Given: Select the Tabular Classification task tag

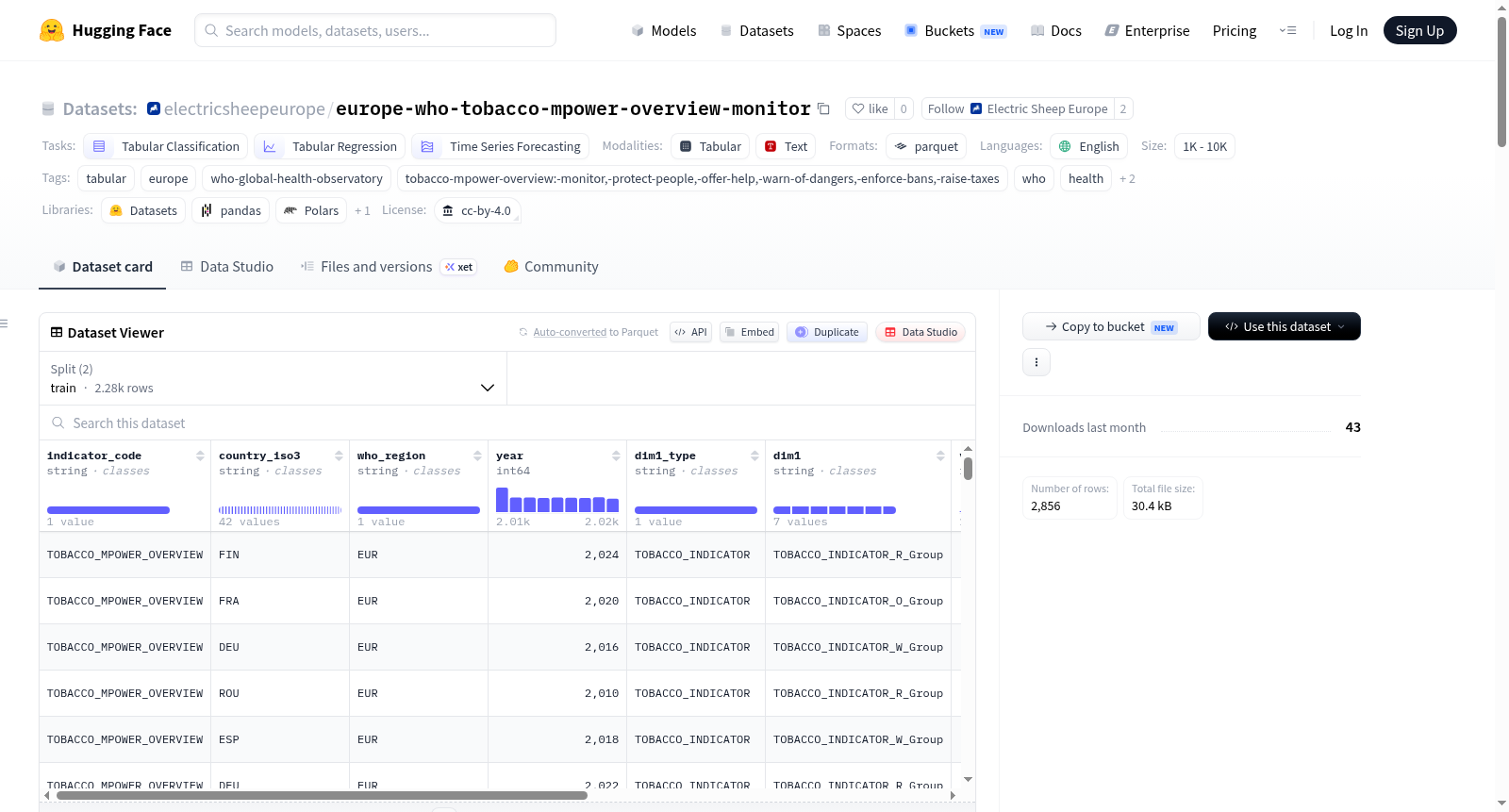Looking at the screenshot, I should click(x=166, y=146).
